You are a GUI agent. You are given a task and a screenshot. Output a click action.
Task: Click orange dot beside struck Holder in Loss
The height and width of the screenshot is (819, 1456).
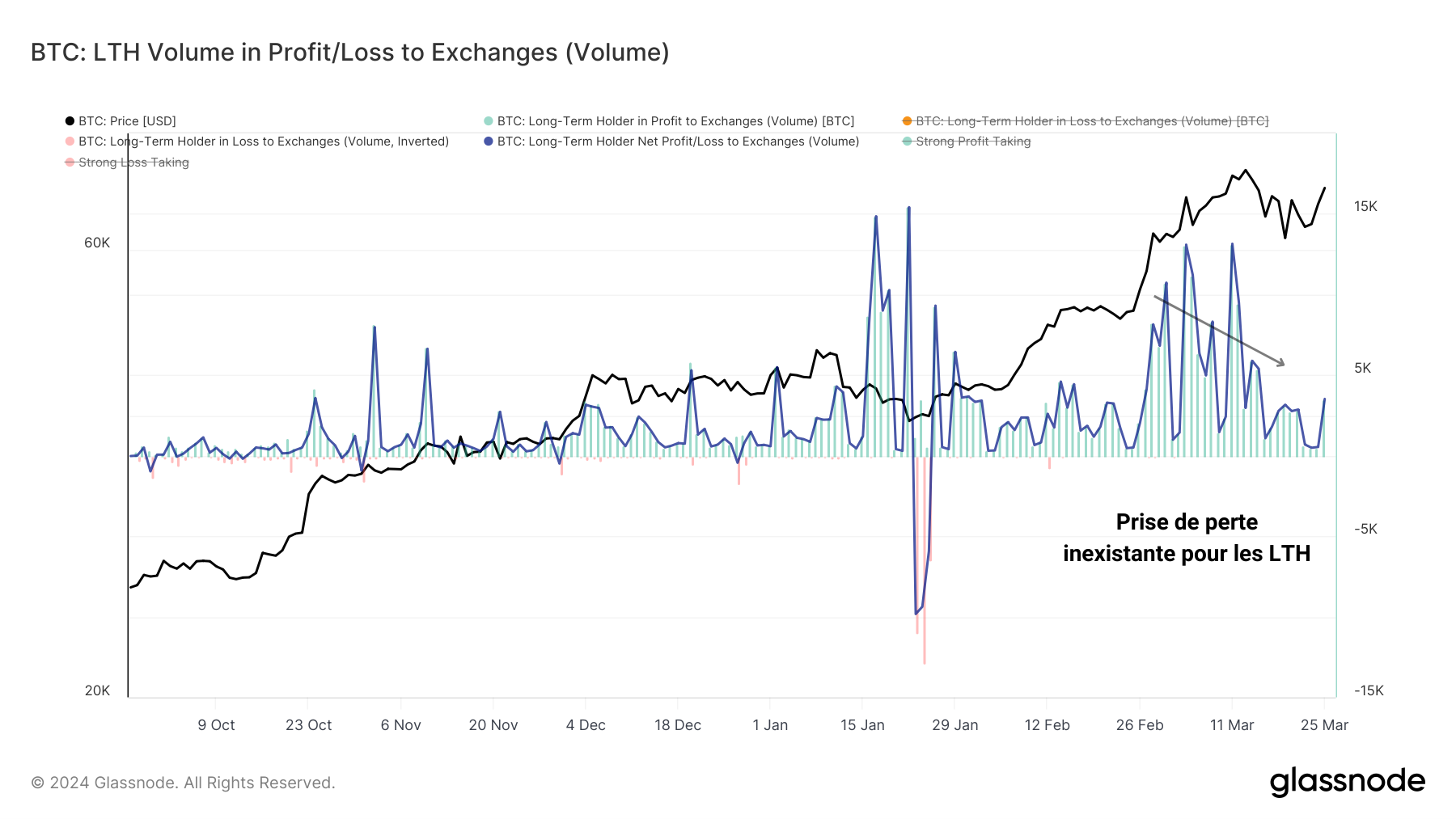[907, 121]
